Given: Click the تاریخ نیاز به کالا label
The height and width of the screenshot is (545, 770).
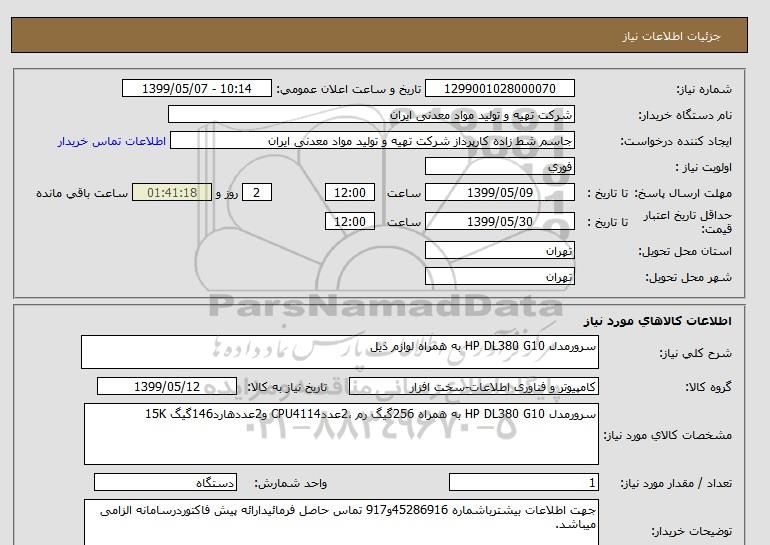Looking at the screenshot, I should click(287, 387).
